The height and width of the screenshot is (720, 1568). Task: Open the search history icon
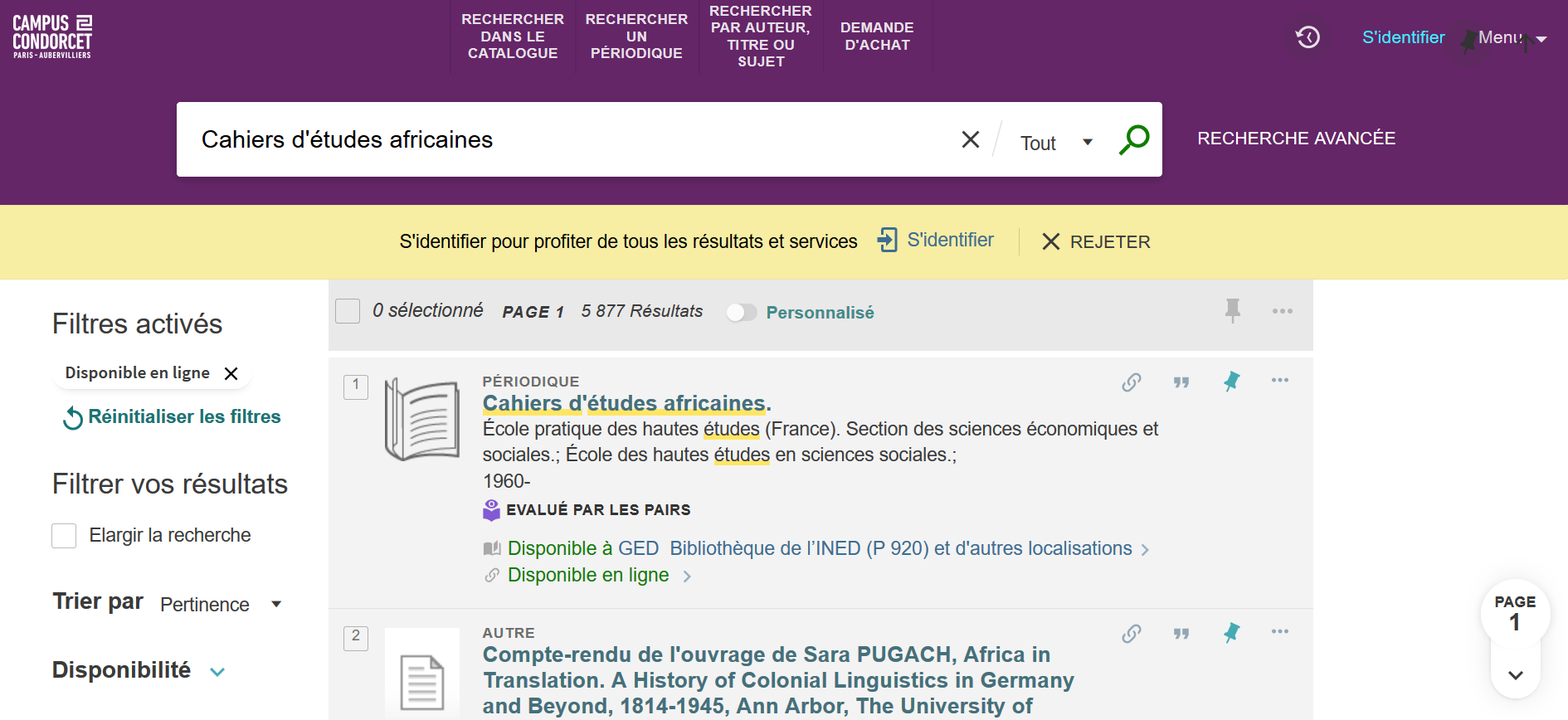pos(1308,37)
